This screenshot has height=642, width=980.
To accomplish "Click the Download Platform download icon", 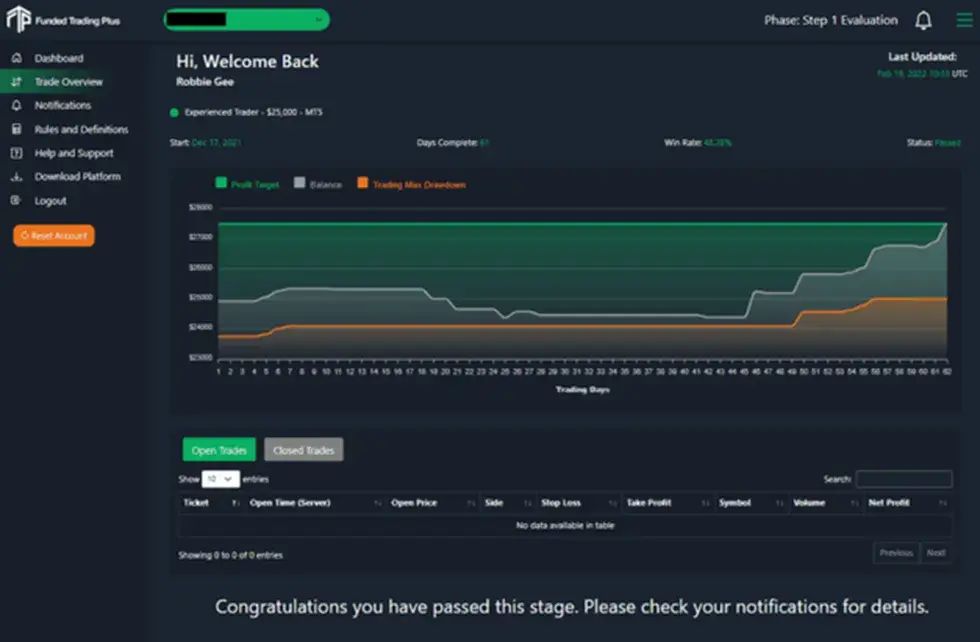I will pos(17,177).
